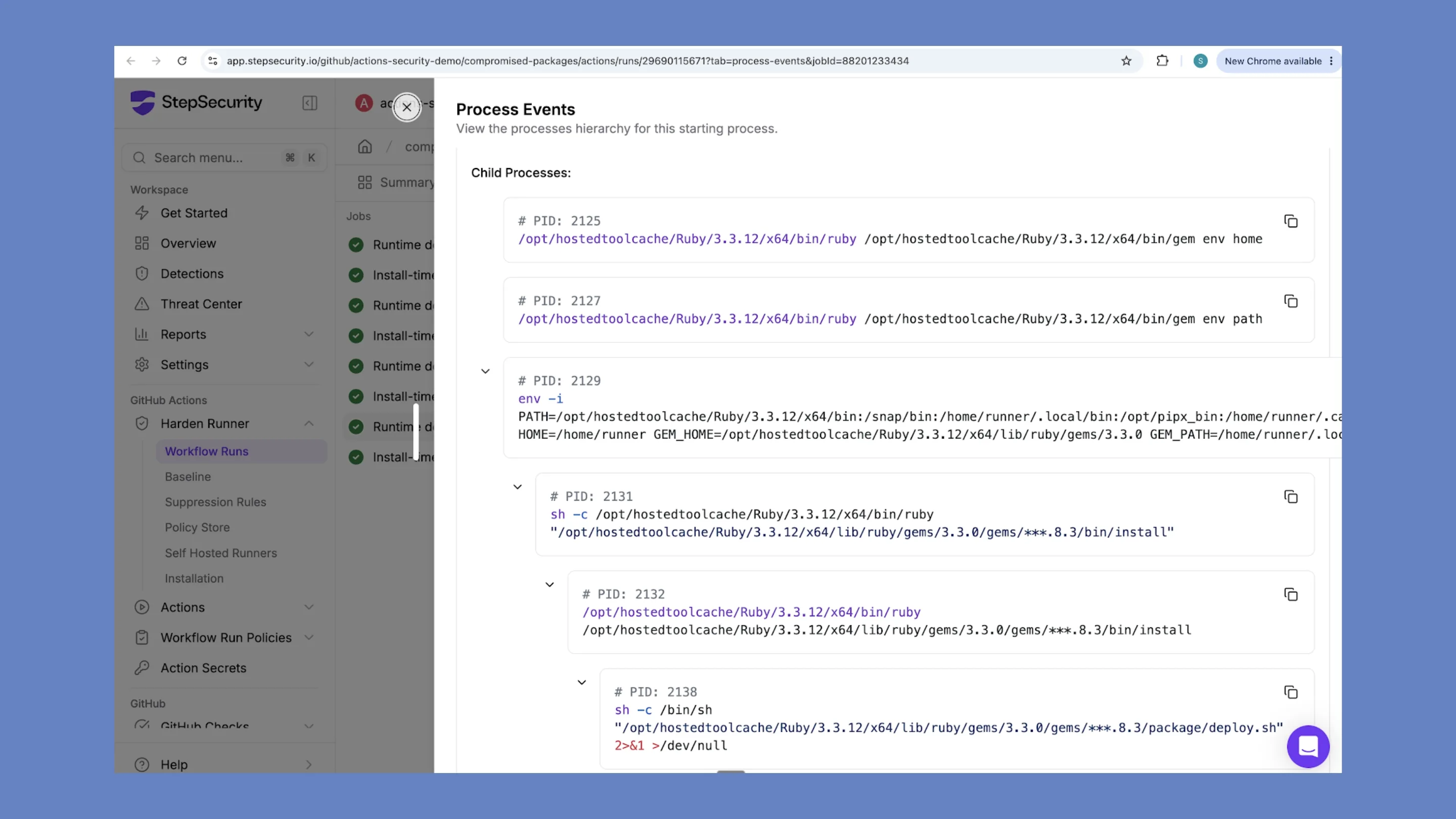
Task: Click the Get Started lightning icon
Action: (142, 213)
